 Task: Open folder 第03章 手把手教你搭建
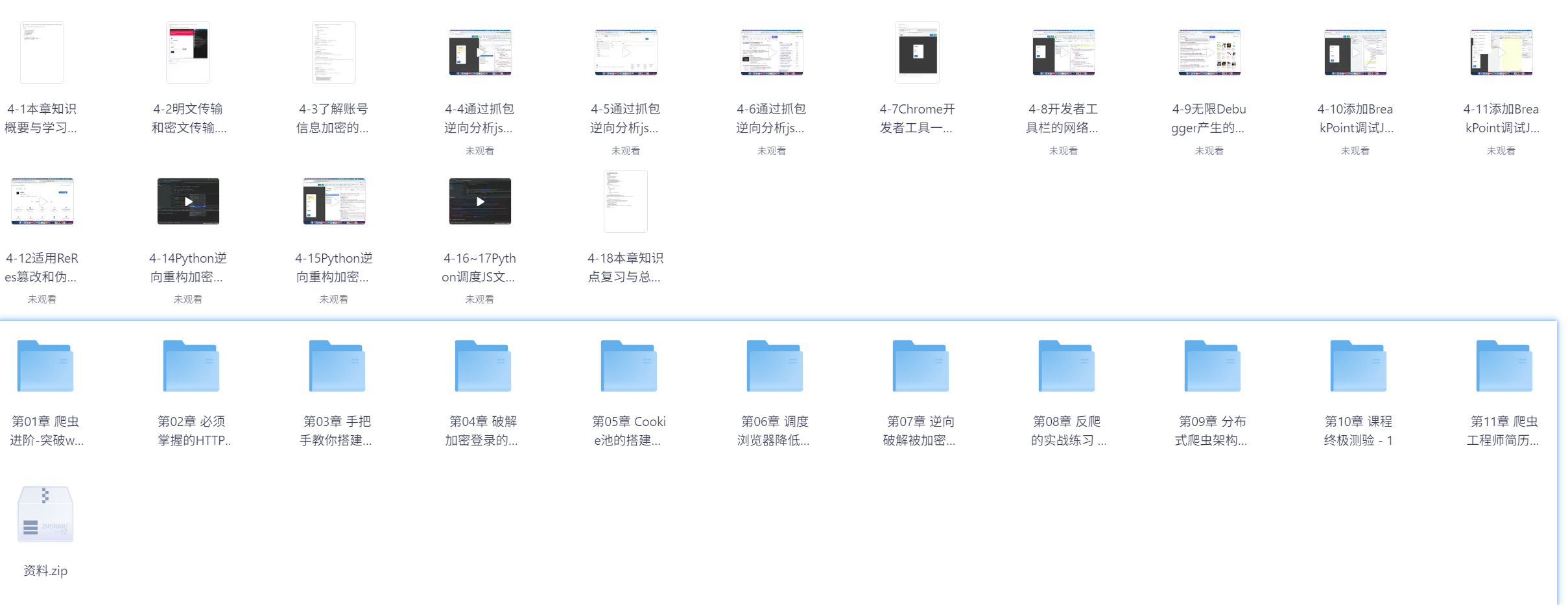click(337, 366)
